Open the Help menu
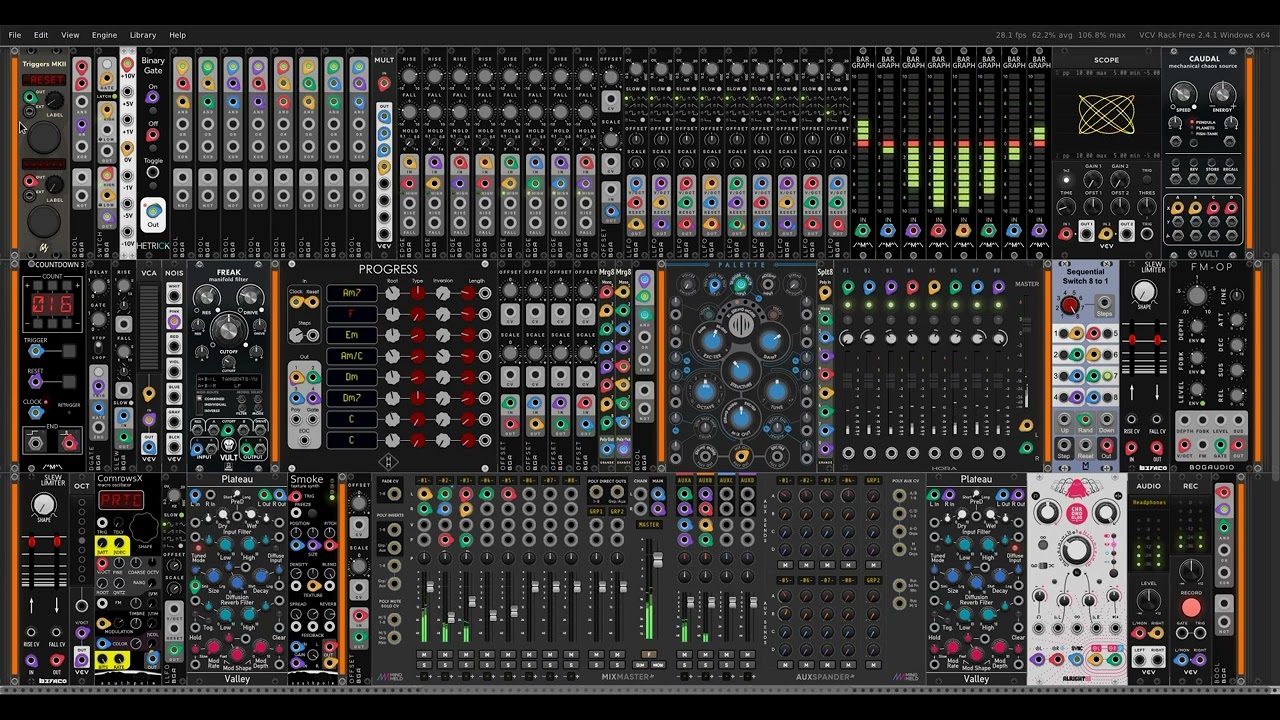 177,35
